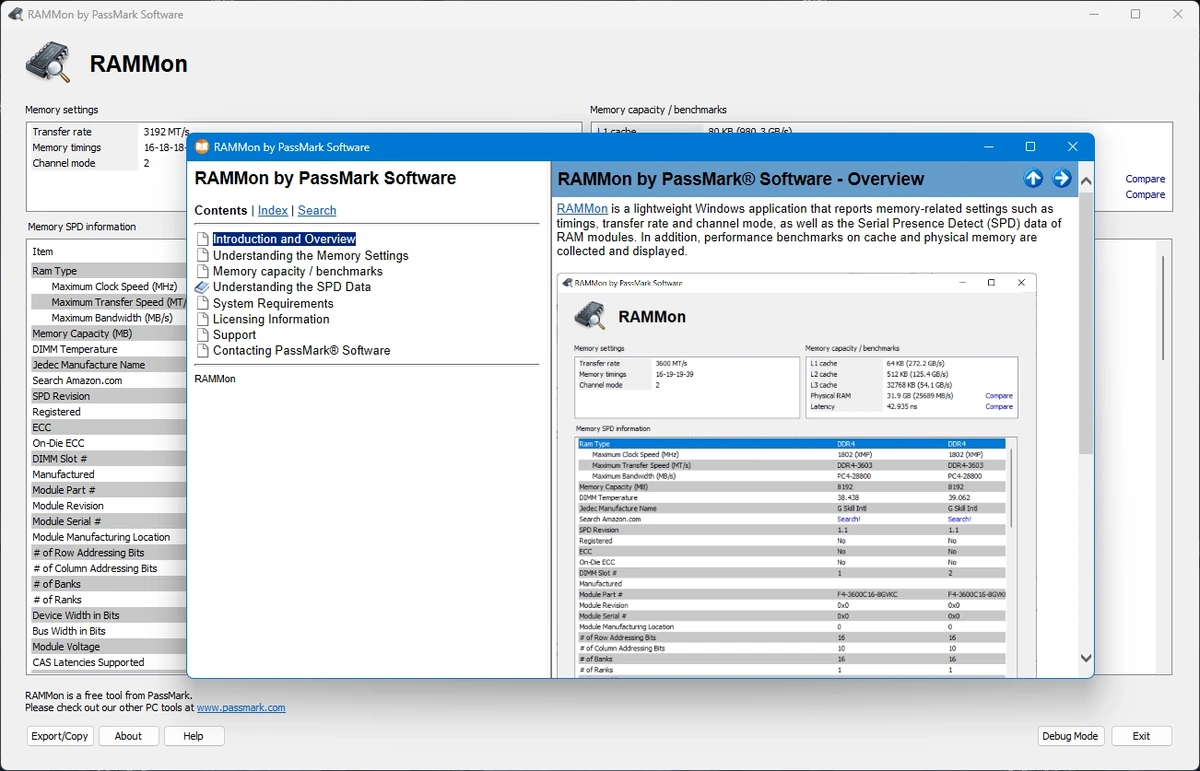Open the About dialog
The image size is (1200, 771).
128,736
